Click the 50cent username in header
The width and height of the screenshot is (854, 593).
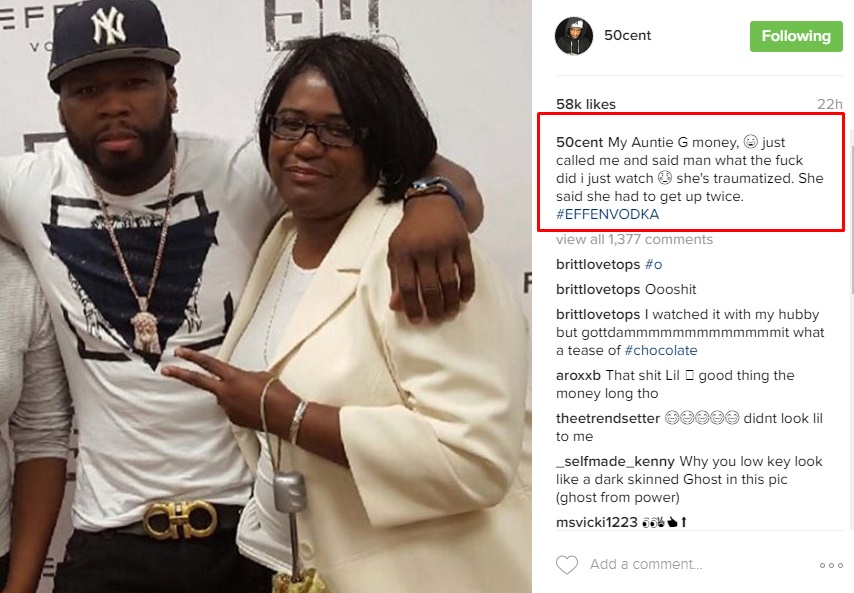point(627,35)
